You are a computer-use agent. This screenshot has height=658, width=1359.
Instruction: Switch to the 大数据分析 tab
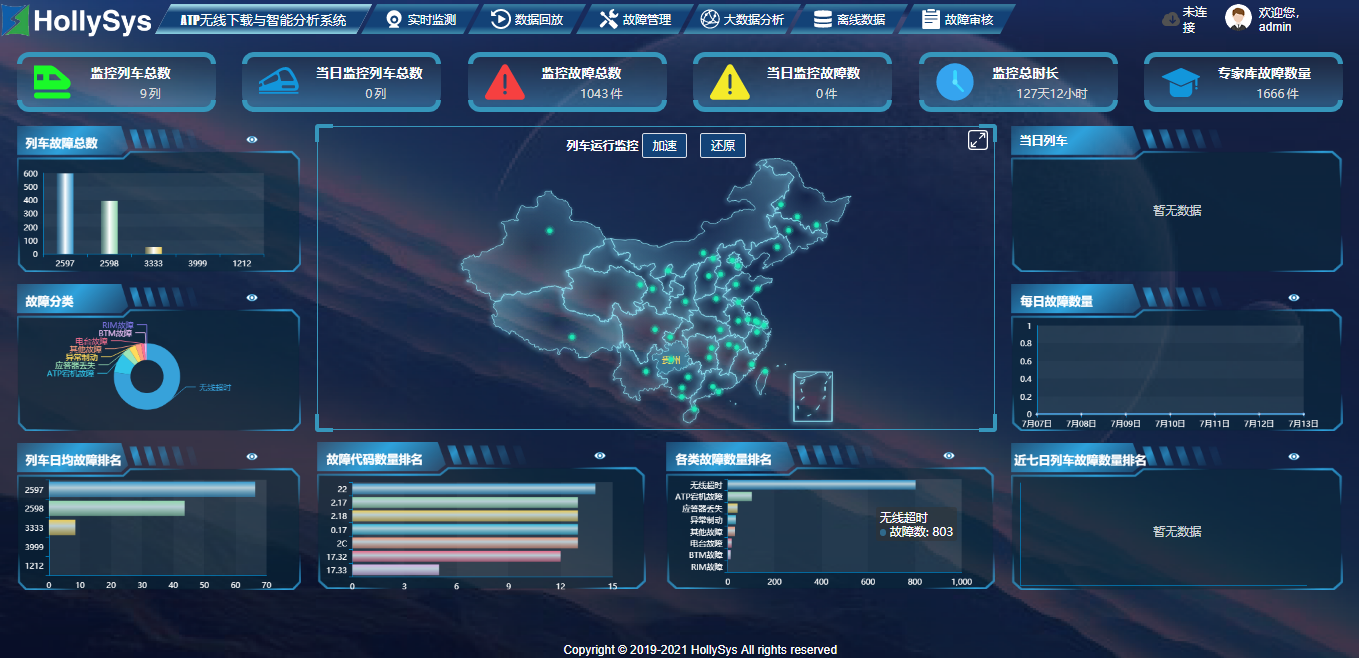tap(742, 20)
